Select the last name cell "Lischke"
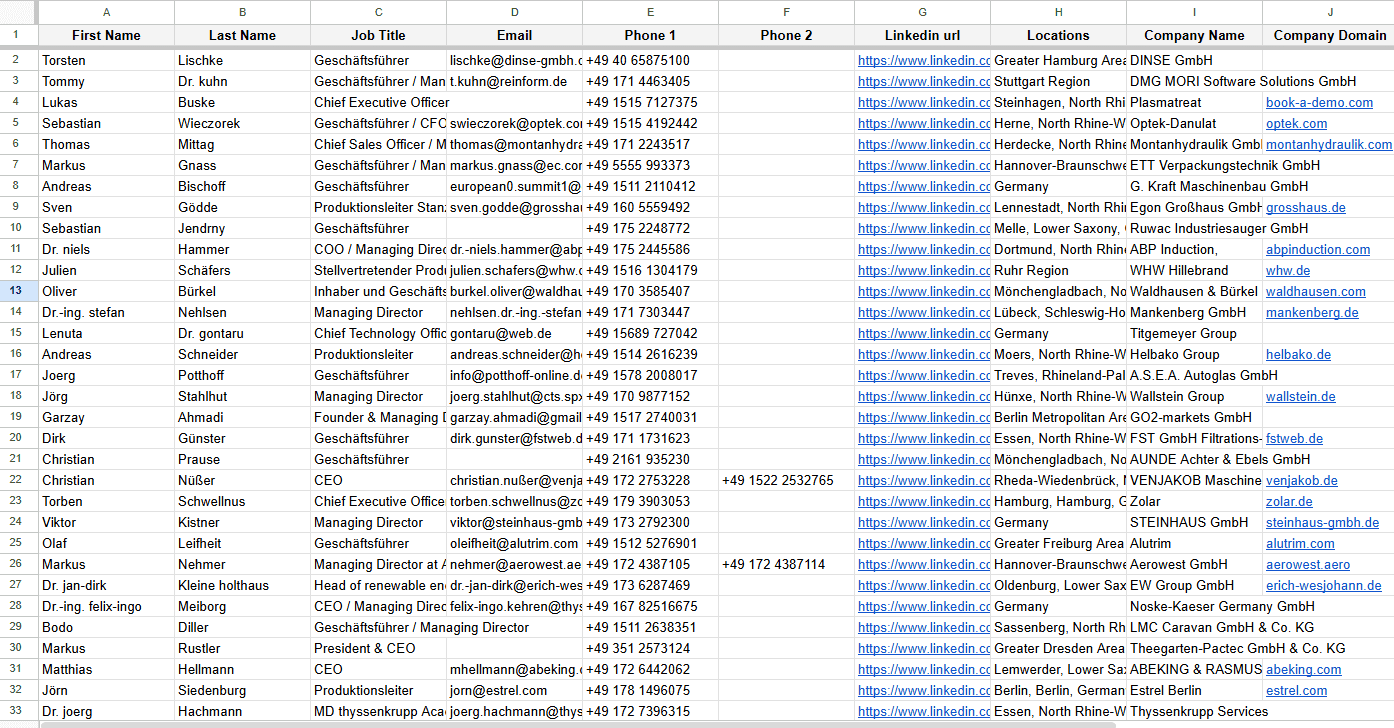 [243, 60]
